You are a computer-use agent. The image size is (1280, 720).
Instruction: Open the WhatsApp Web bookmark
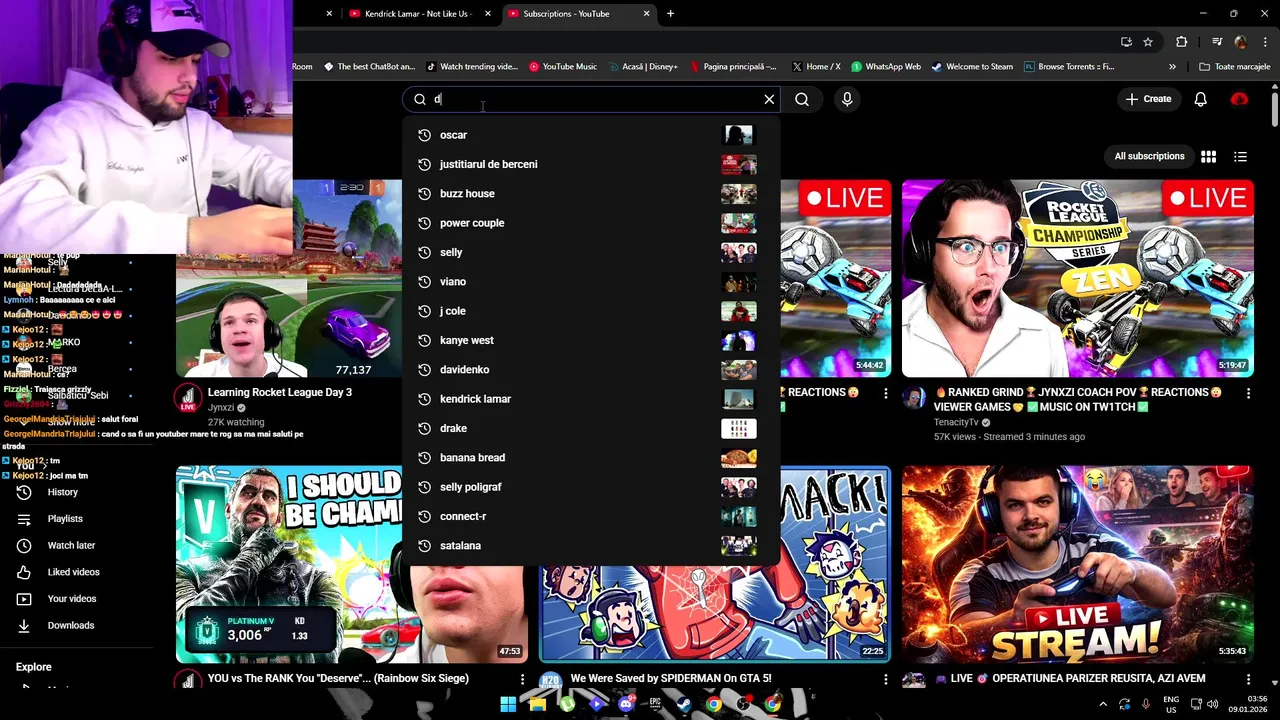pos(886,67)
